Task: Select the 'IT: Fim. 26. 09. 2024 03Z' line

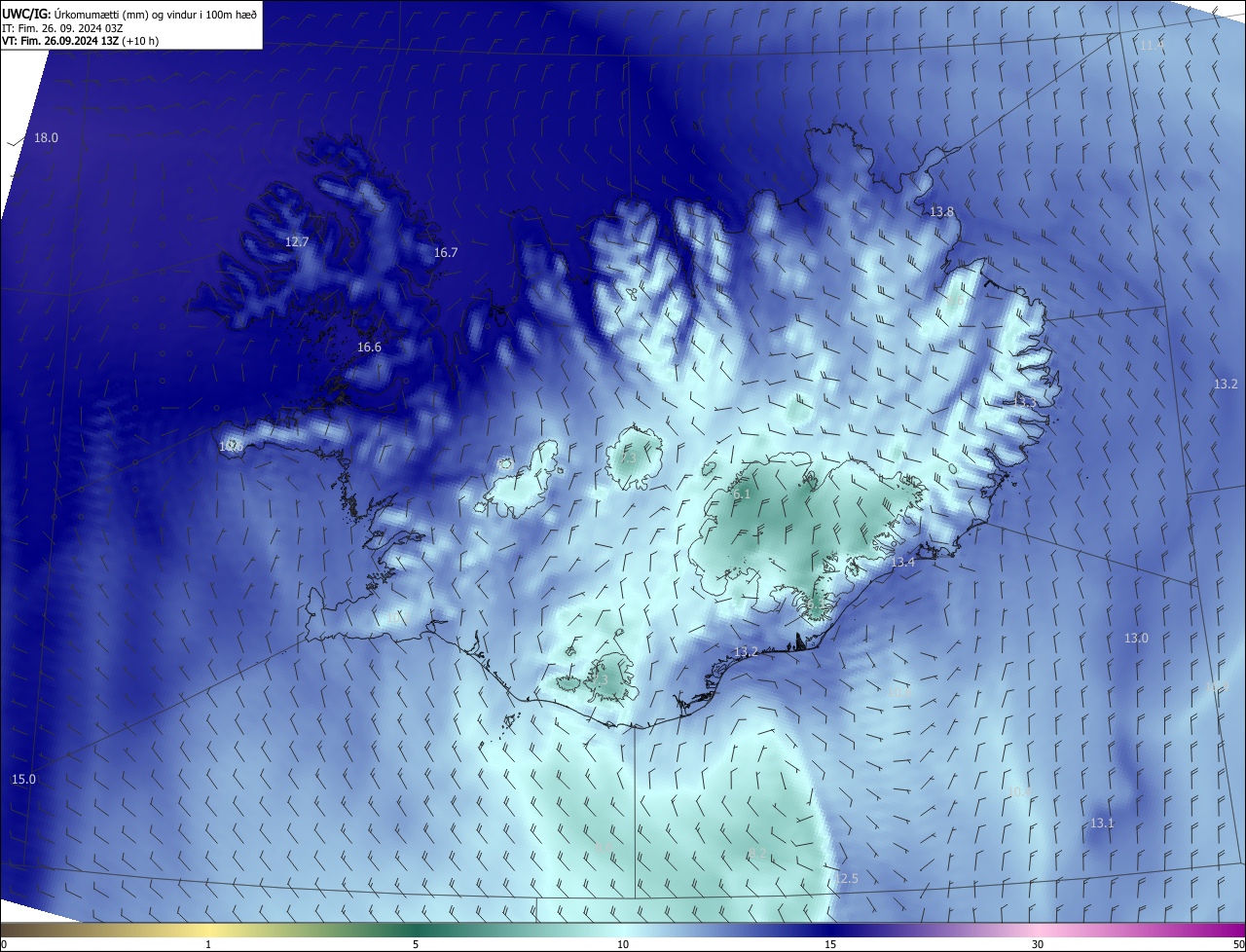Action: (x=61, y=27)
